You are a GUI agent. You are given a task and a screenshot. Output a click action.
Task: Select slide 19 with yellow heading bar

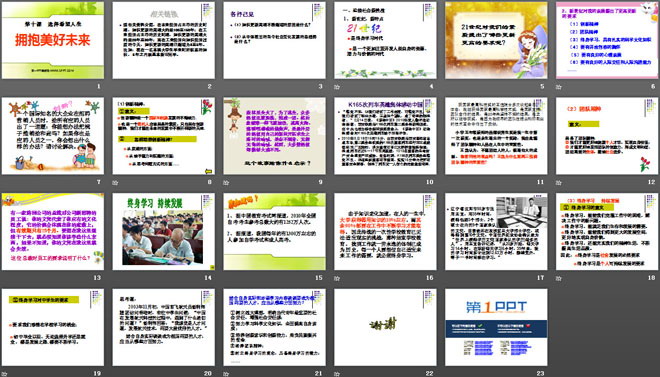coord(53,327)
